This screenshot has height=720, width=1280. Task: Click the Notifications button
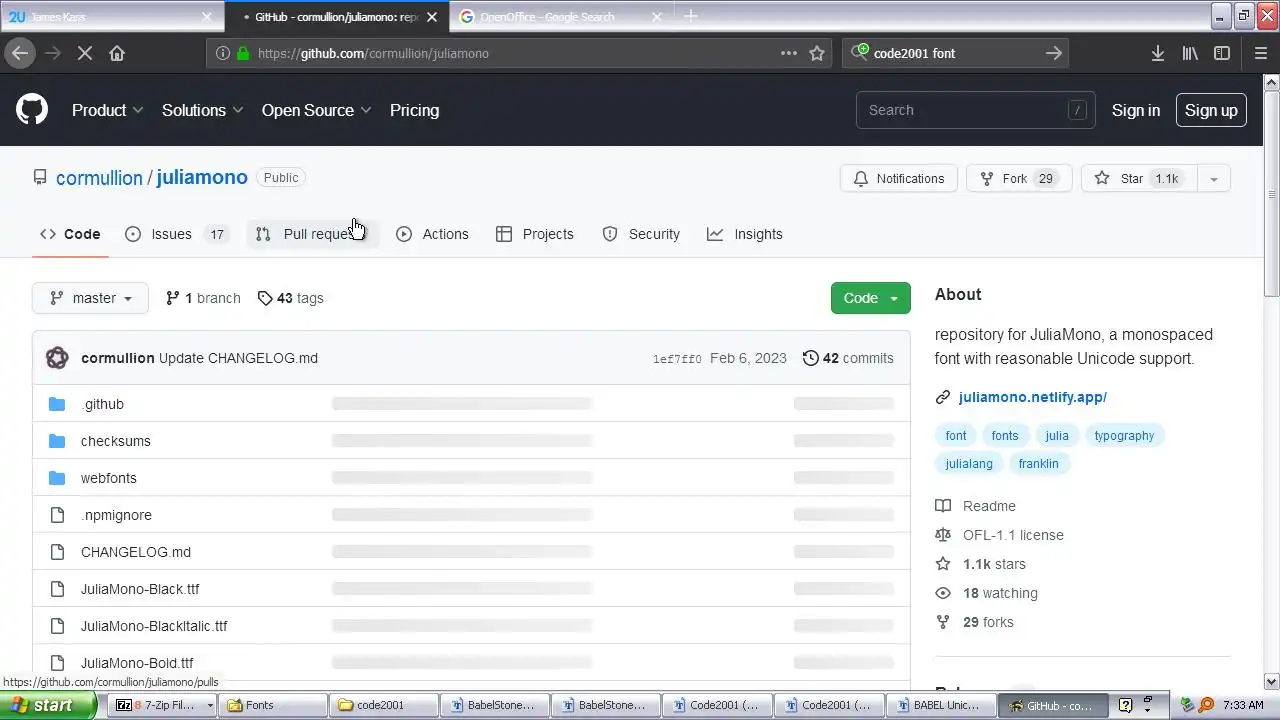[x=899, y=178]
